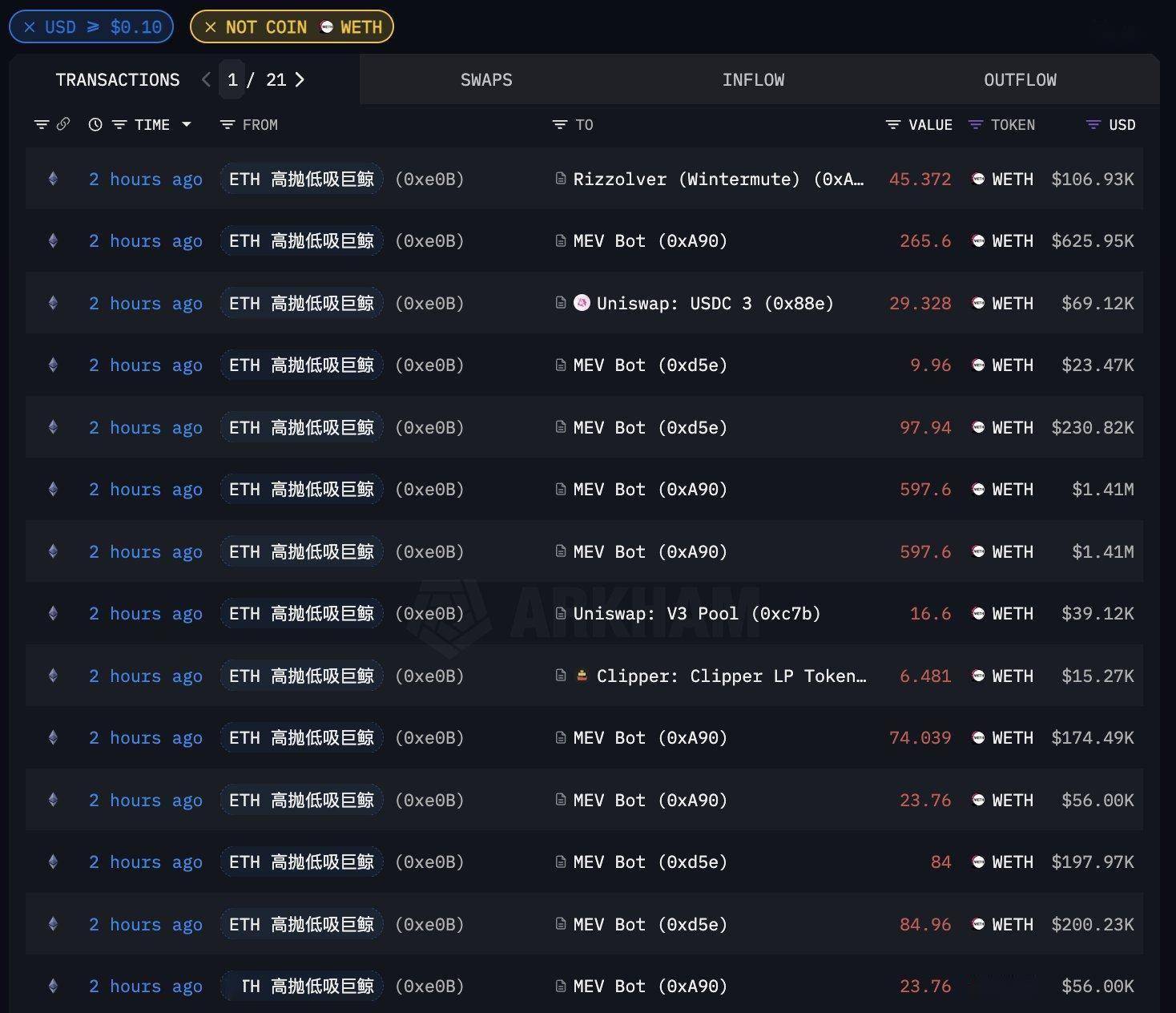Click Ethereum icon in the $15.27K row

click(x=53, y=676)
